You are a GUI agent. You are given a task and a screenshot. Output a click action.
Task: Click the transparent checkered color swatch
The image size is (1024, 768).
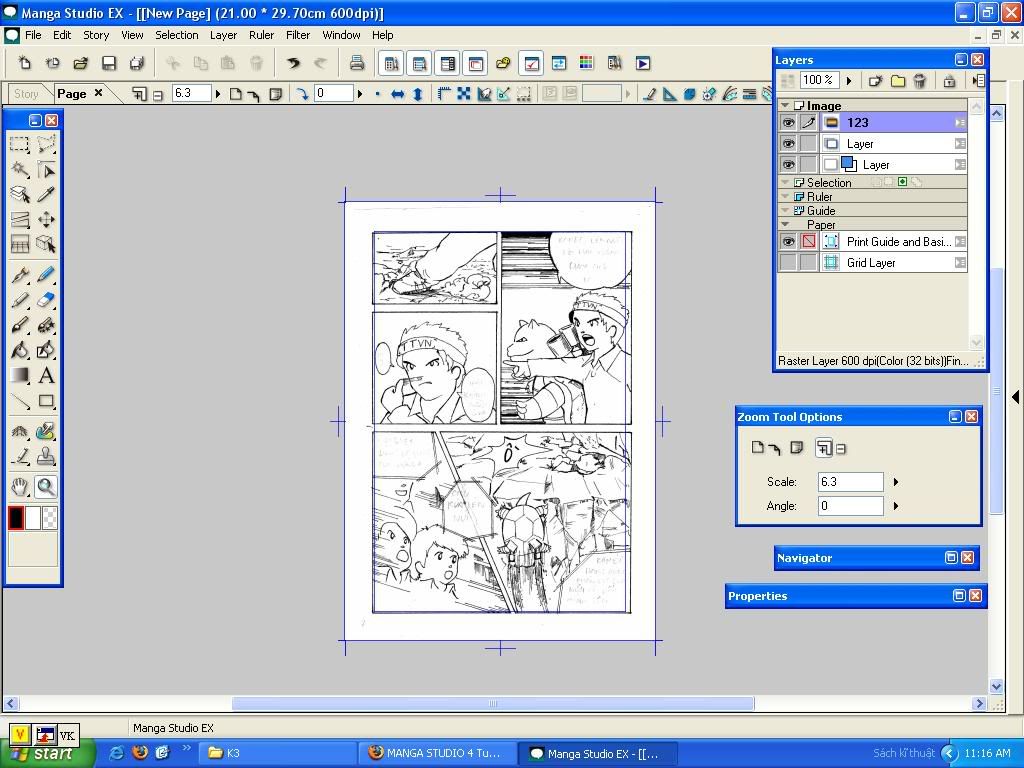point(50,518)
